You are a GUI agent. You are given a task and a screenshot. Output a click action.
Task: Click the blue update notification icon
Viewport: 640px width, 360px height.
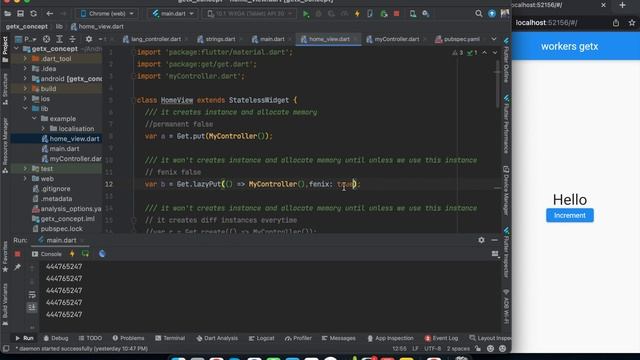(x=492, y=14)
